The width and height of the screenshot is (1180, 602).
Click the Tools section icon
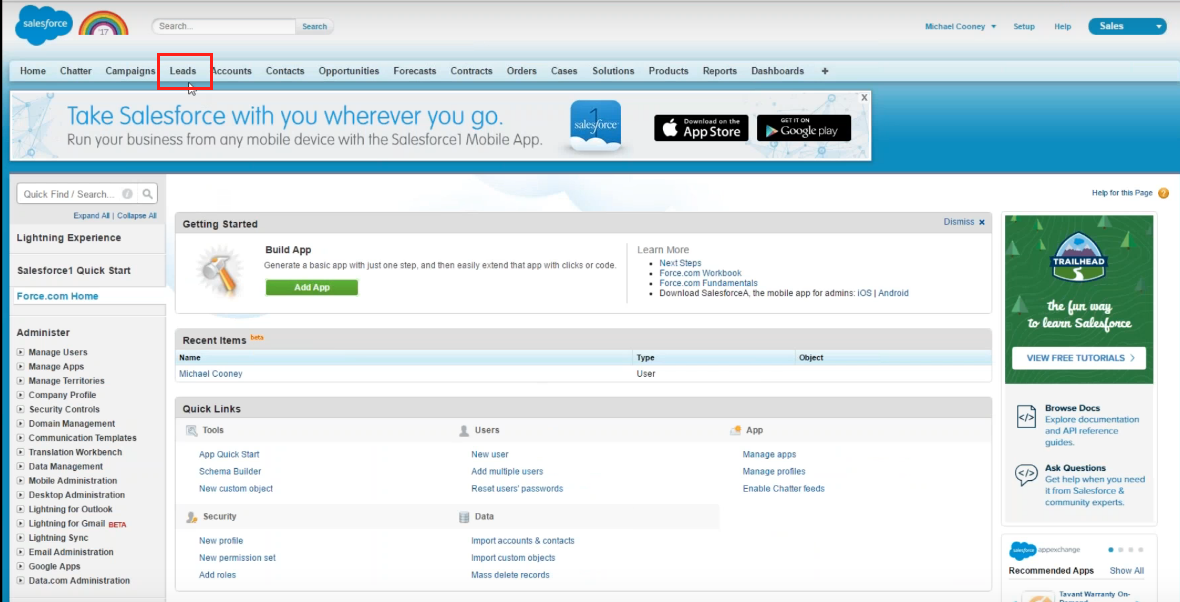[192, 430]
